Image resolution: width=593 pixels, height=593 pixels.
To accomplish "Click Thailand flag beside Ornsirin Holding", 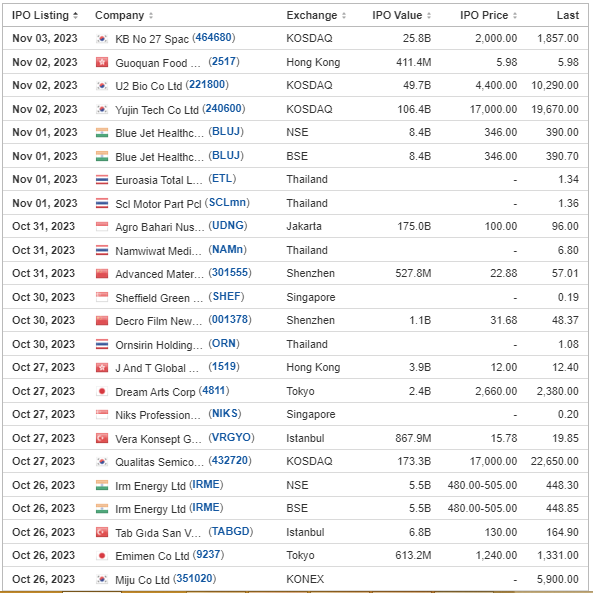I will (102, 345).
